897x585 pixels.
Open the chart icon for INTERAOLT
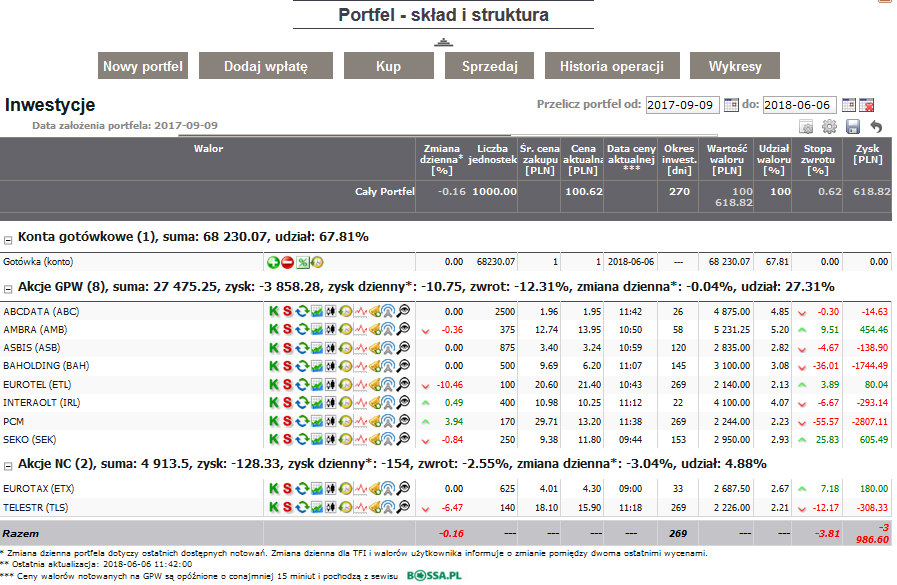(316, 403)
